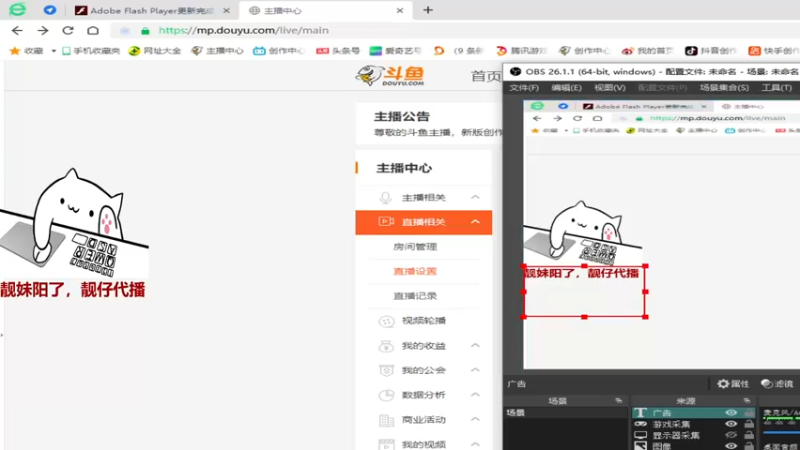
Task: Open the bilibili 创作中心 bookmark
Action: (x=279, y=51)
